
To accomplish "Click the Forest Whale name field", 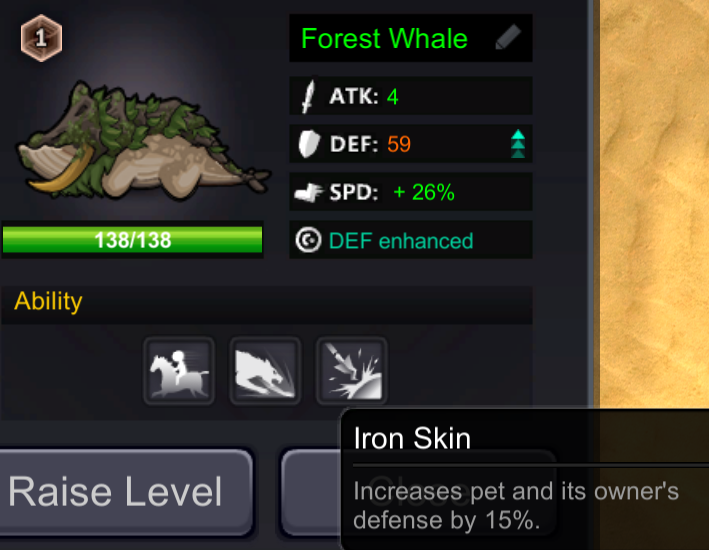I will click(411, 38).
